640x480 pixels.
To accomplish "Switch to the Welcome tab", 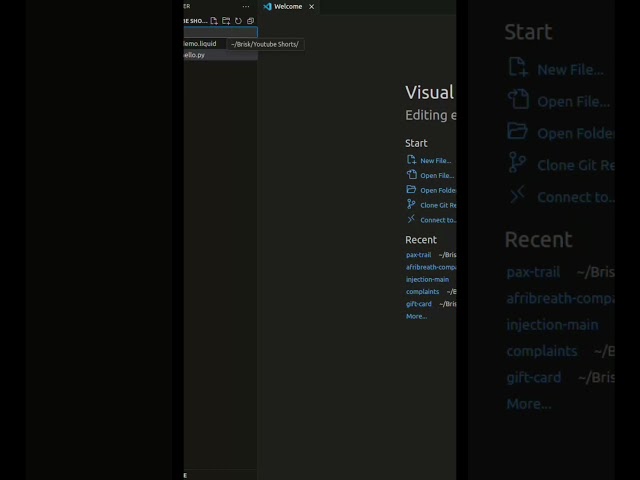I will point(288,7).
